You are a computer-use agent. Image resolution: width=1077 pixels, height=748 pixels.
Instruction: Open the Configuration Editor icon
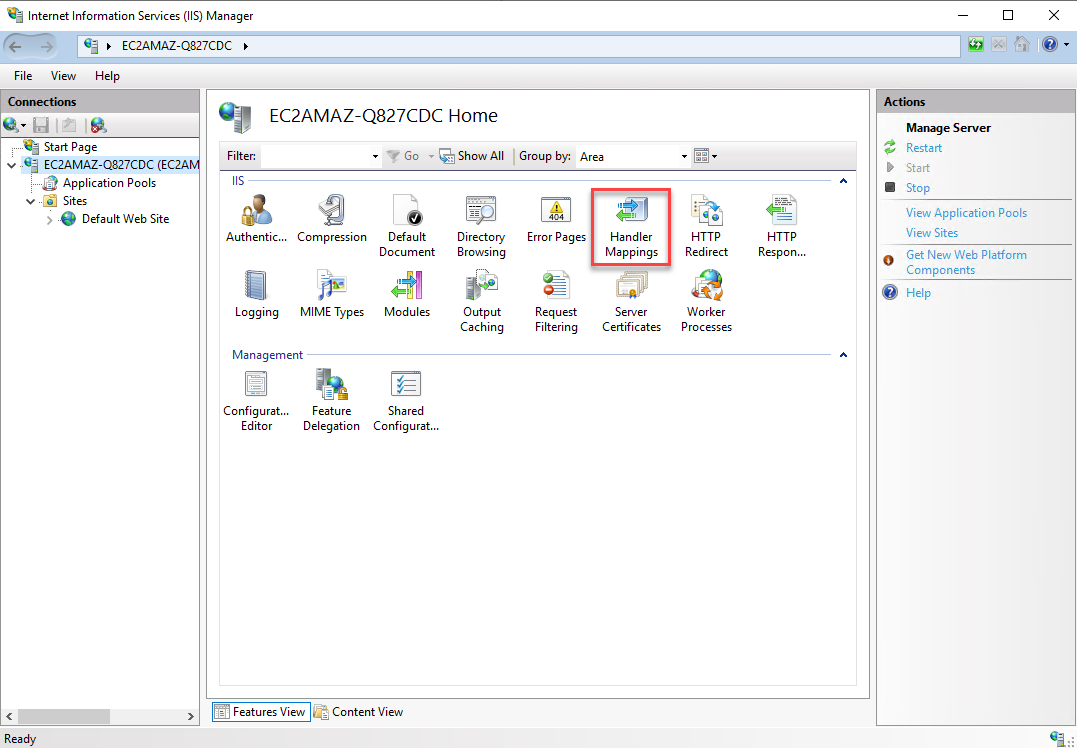[256, 400]
